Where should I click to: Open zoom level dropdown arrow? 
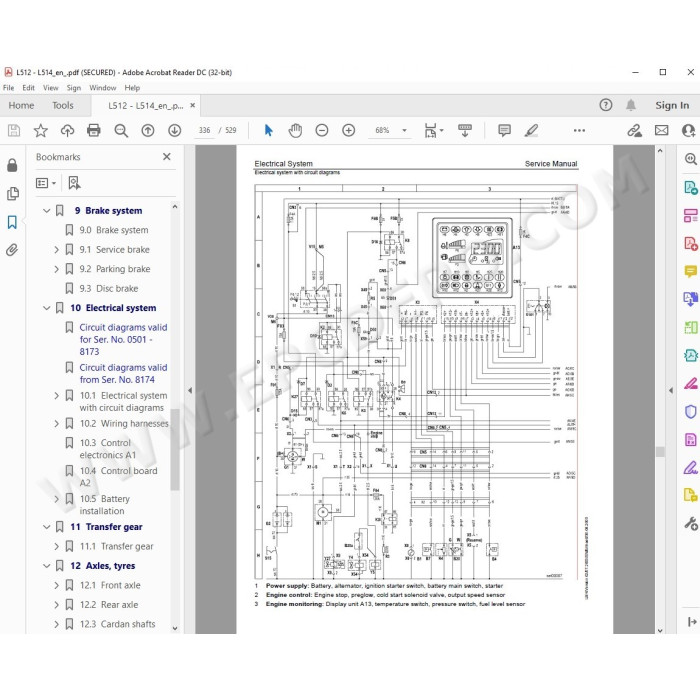pyautogui.click(x=404, y=130)
